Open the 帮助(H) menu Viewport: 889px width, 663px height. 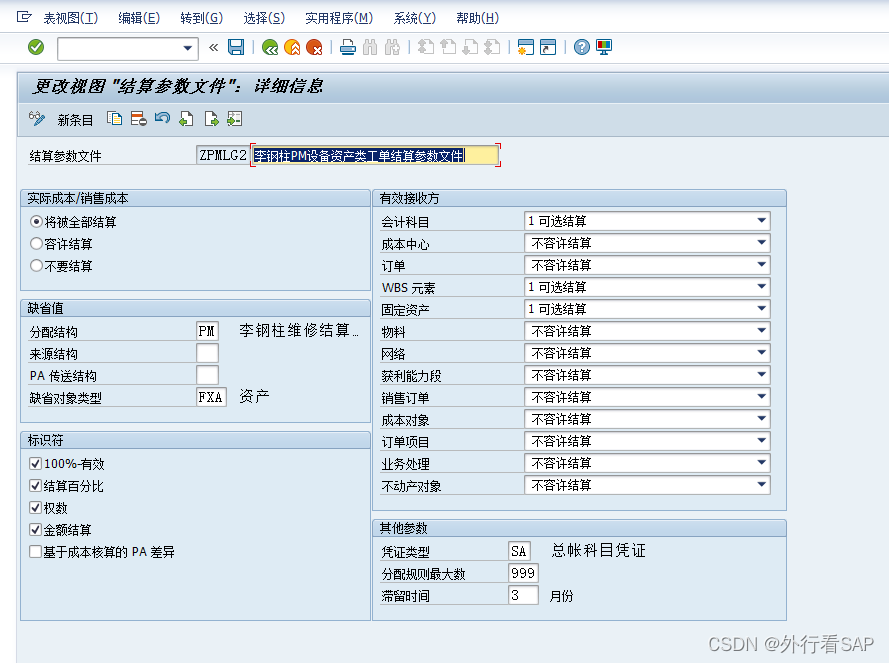point(477,18)
